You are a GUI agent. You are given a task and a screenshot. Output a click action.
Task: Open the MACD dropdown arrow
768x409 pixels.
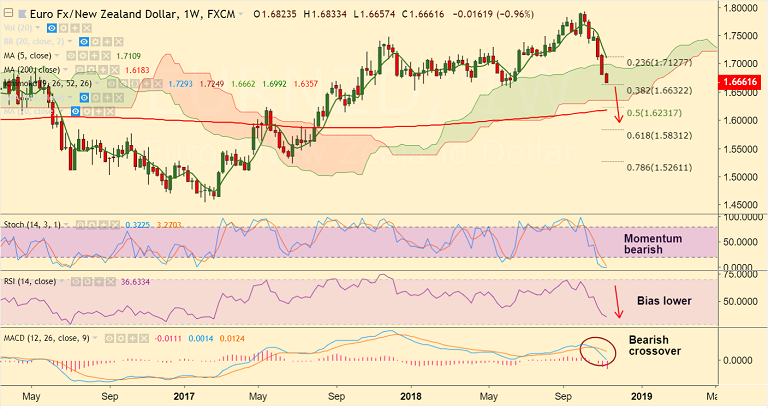click(x=95, y=338)
